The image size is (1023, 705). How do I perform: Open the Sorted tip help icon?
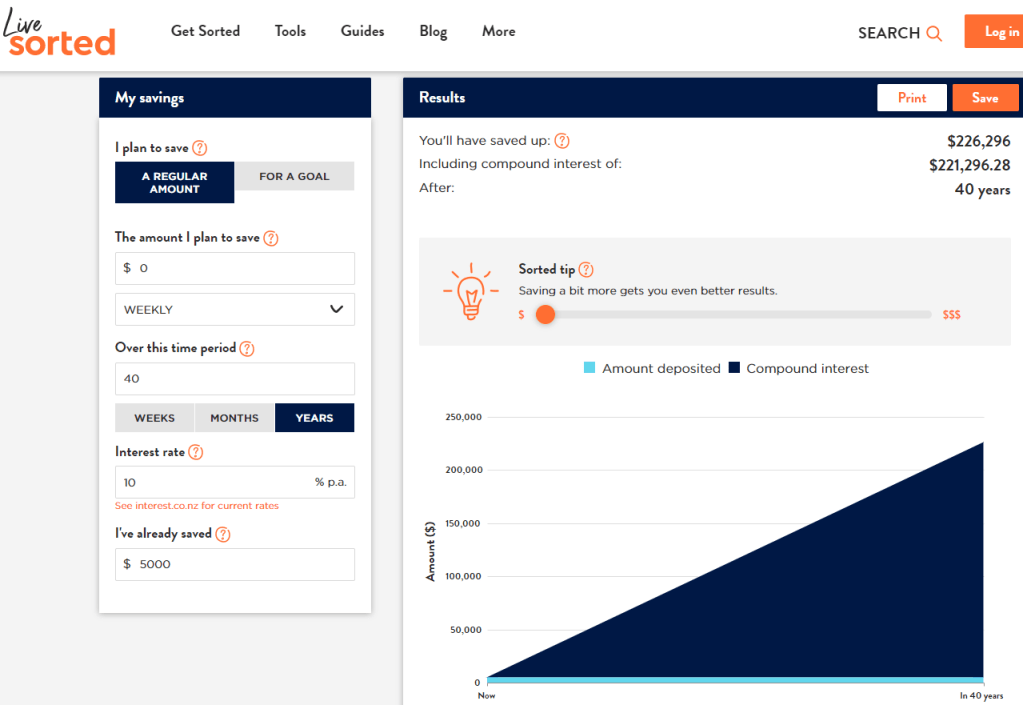(586, 270)
